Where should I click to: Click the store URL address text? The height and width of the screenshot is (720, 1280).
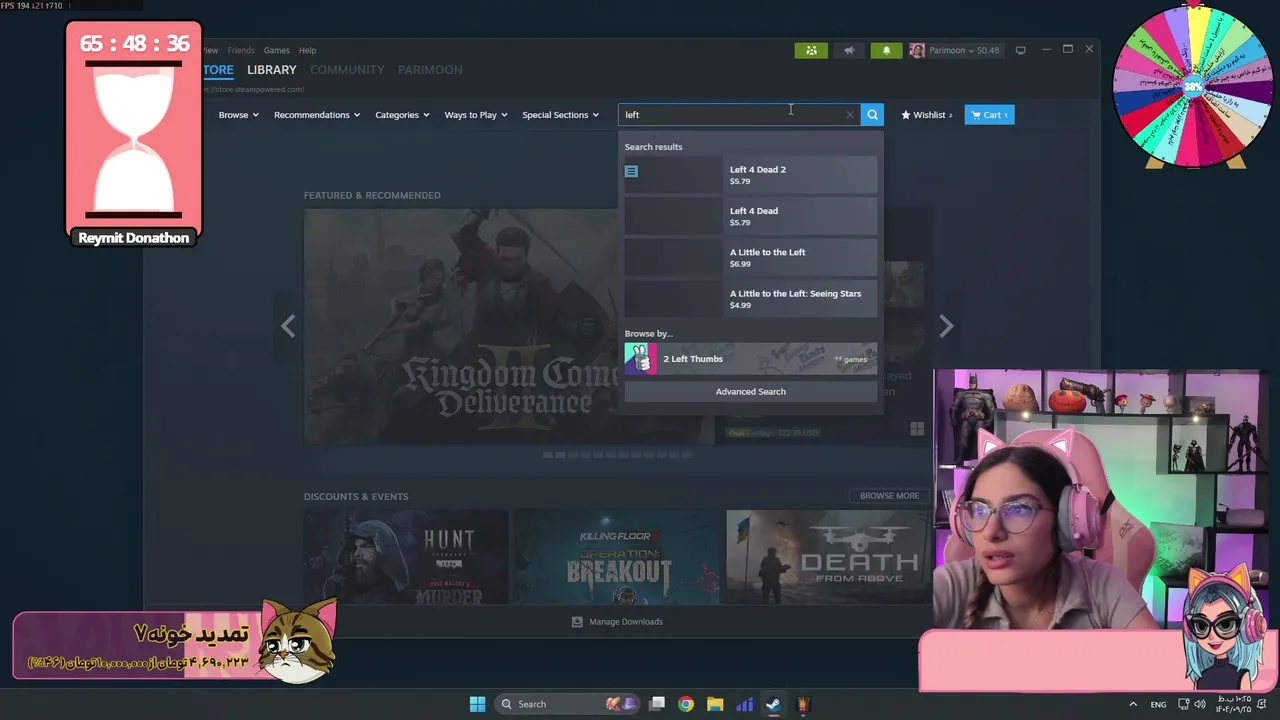254,90
